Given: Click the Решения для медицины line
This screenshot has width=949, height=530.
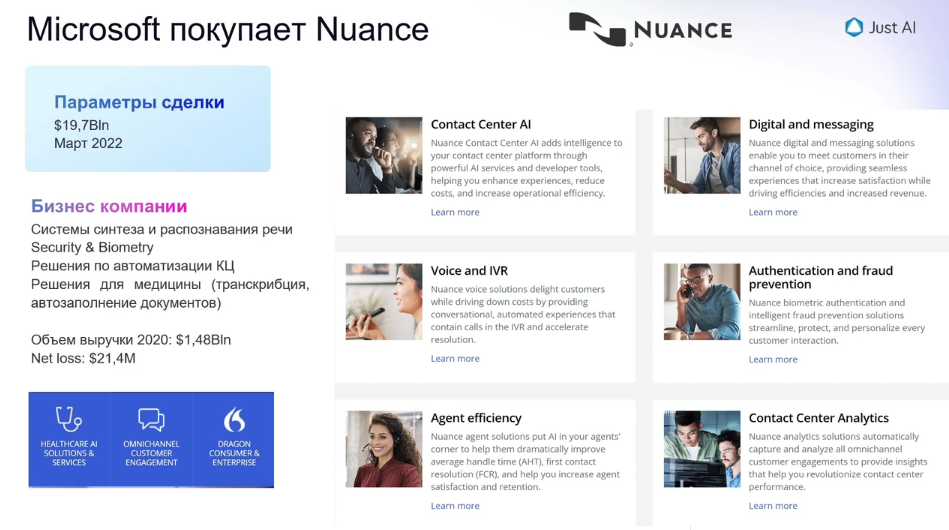Looking at the screenshot, I should click(x=170, y=293).
